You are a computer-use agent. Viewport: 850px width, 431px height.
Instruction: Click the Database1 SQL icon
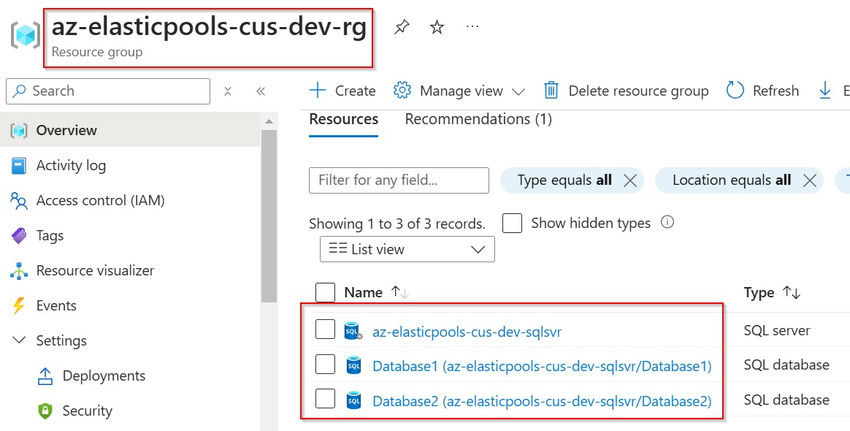click(353, 366)
